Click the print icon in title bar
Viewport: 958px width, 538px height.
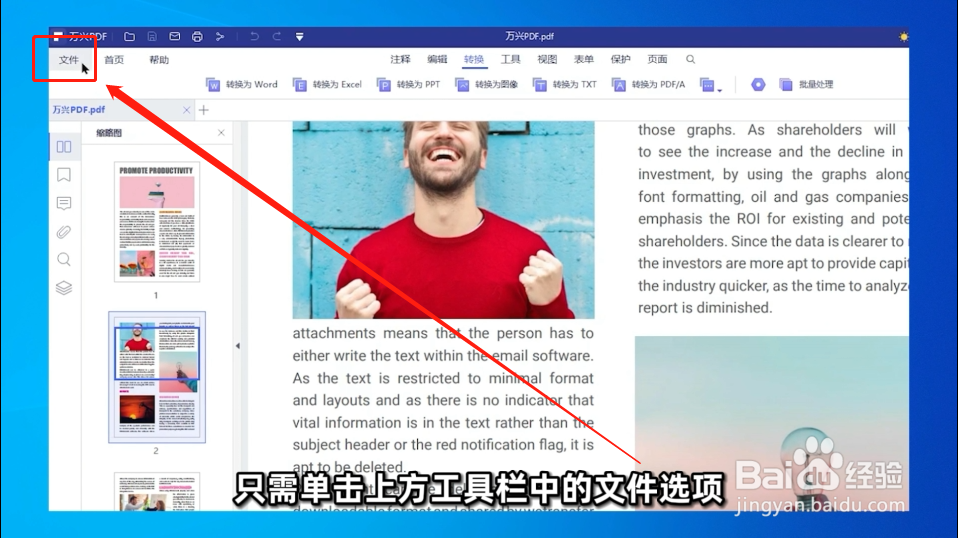tap(197, 37)
